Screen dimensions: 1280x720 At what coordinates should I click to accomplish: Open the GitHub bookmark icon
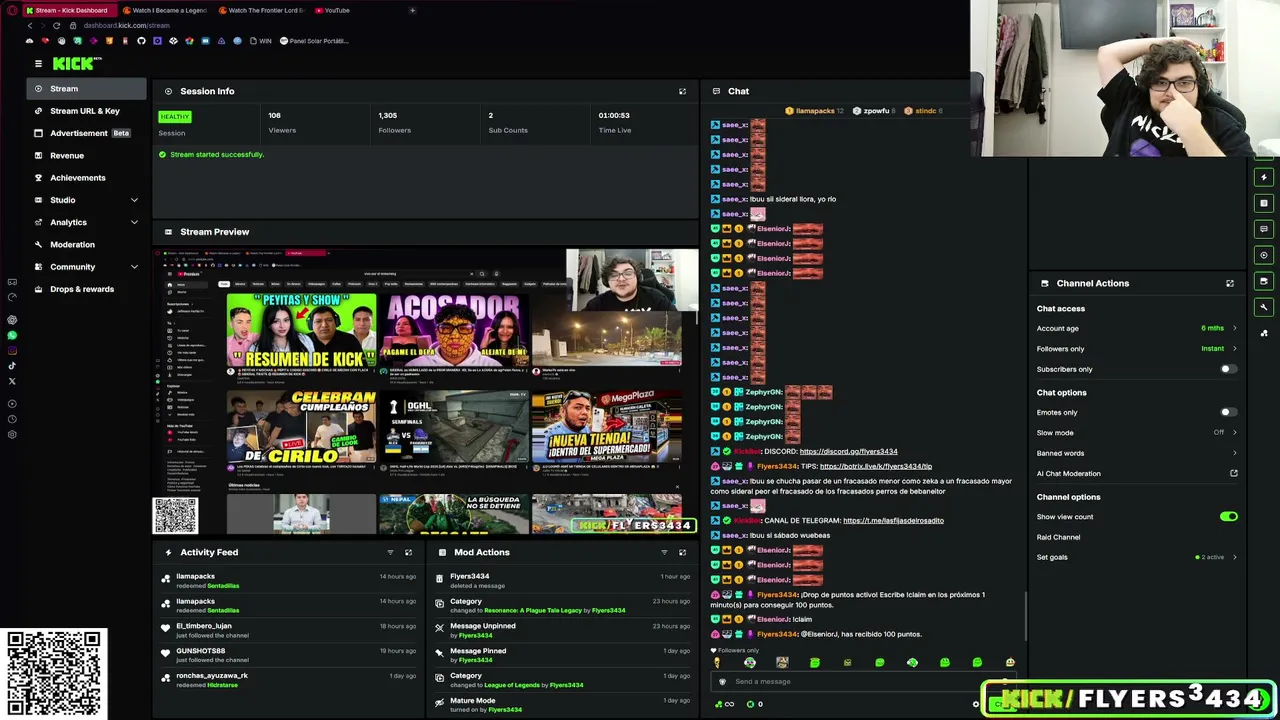[x=141, y=41]
